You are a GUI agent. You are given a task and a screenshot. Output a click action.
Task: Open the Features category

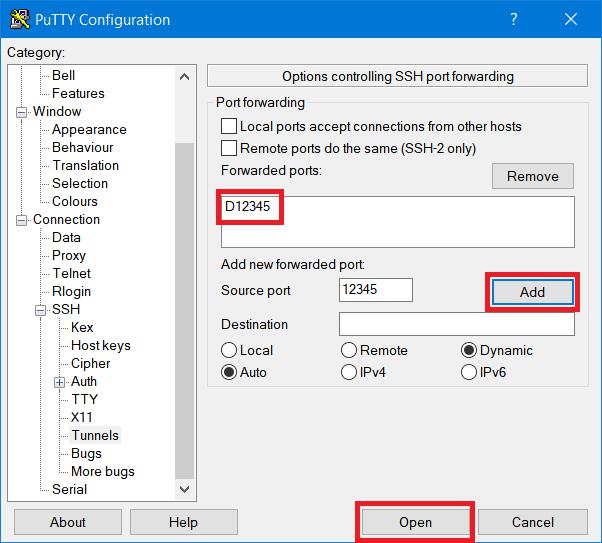coord(78,93)
